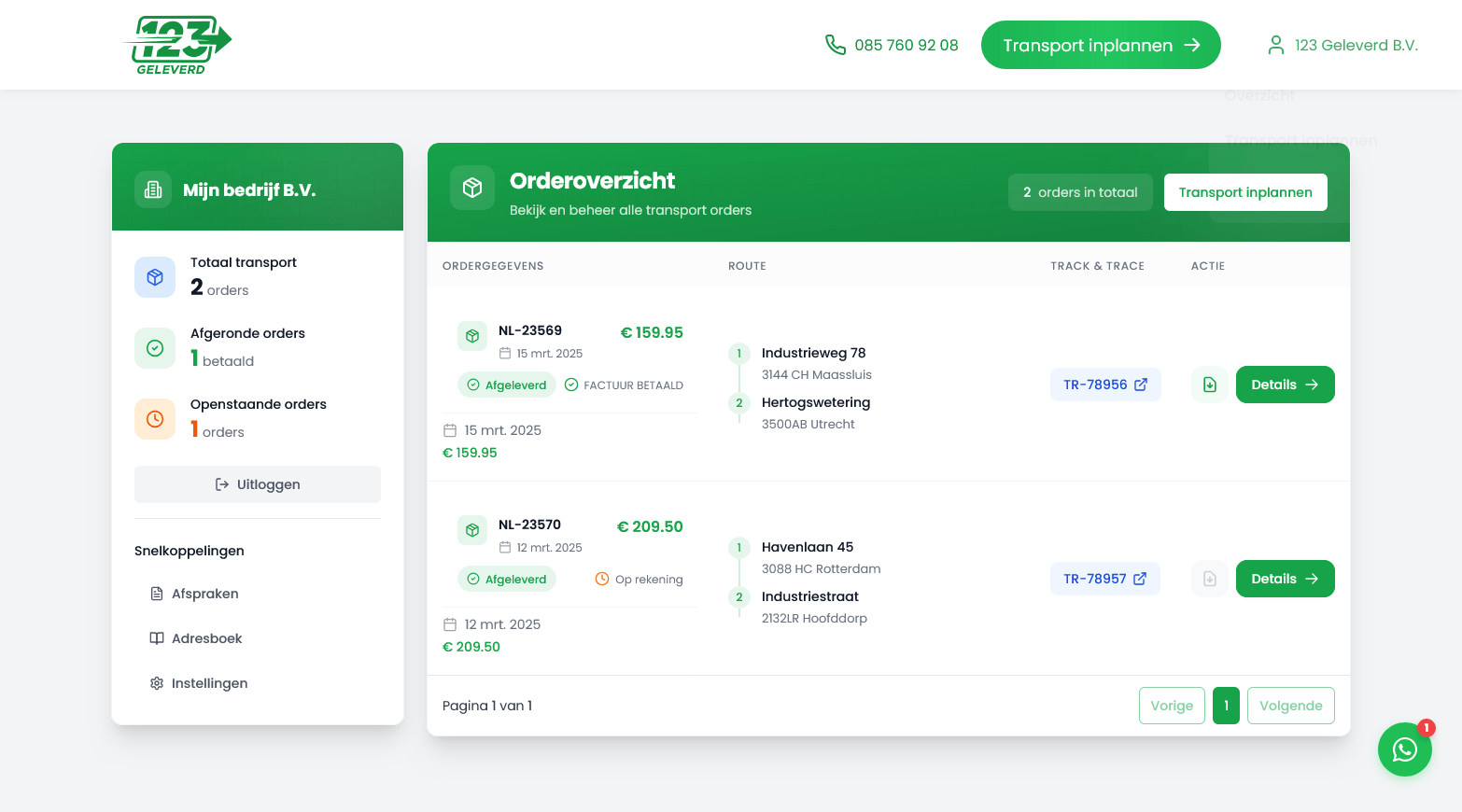This screenshot has height=812, width=1462.
Task: Click the Afgeleverd status badge of NL-23570
Action: [507, 580]
